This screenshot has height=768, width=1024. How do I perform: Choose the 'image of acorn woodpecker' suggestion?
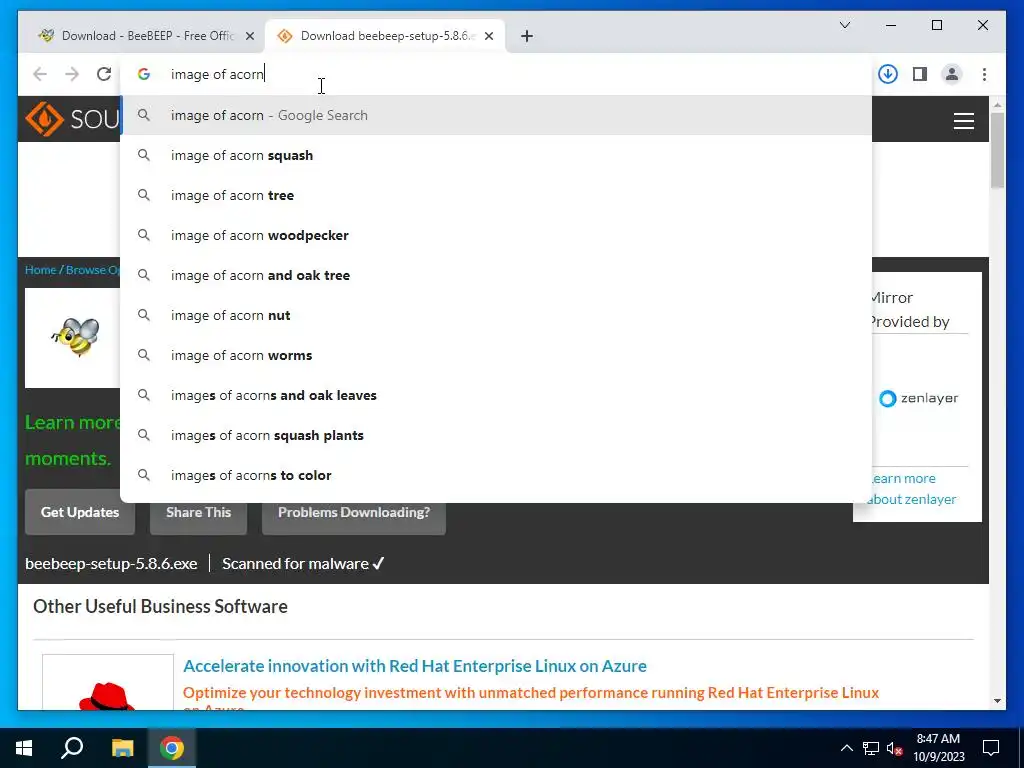496,235
